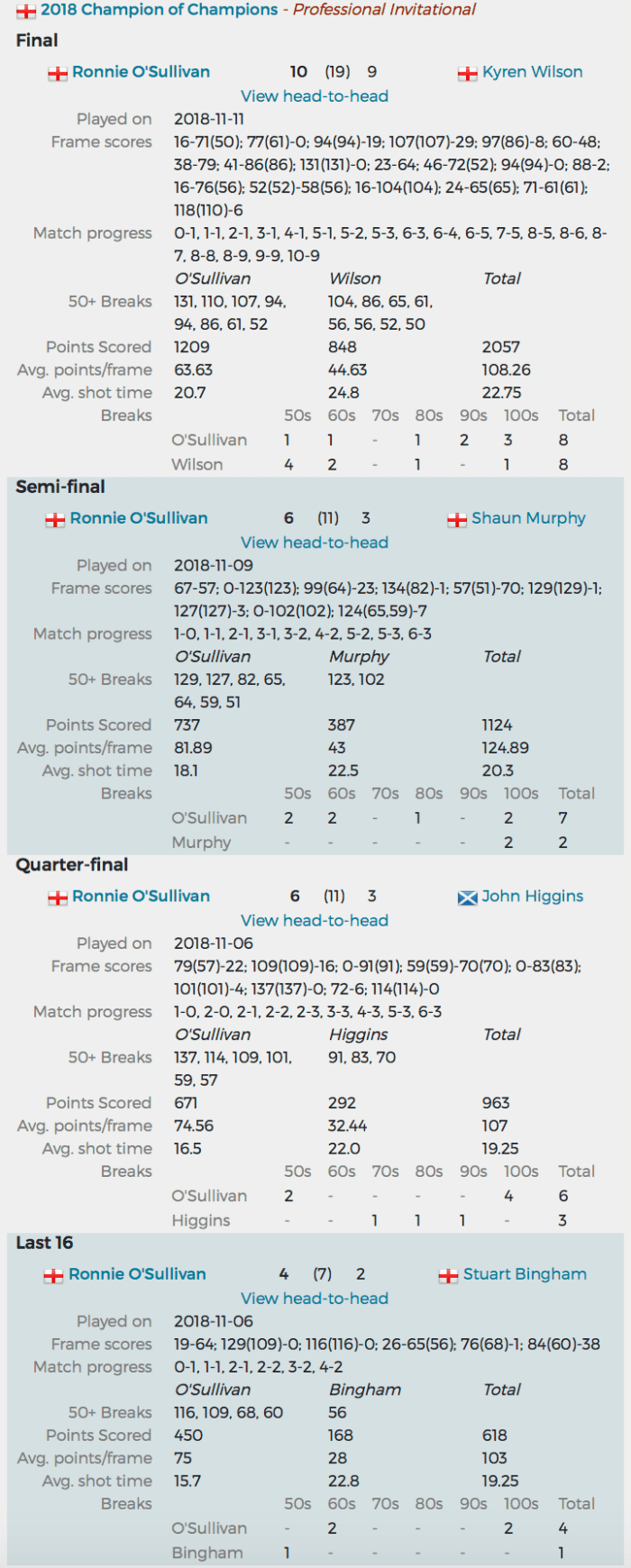Click the flag icon next to Kyren Wilson
Viewport: 631px width, 1568px height.
467,73
